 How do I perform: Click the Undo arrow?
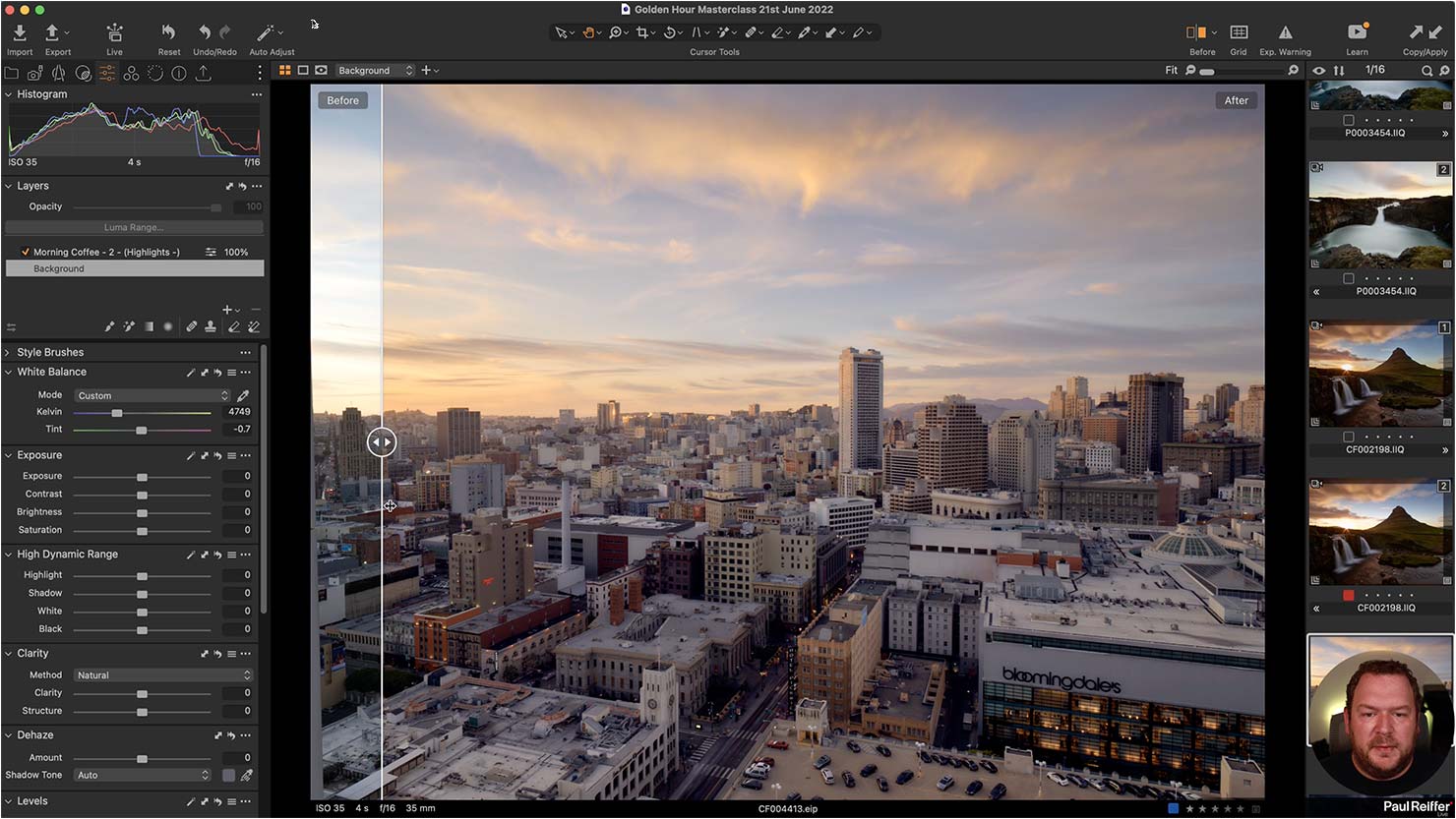pos(204,32)
